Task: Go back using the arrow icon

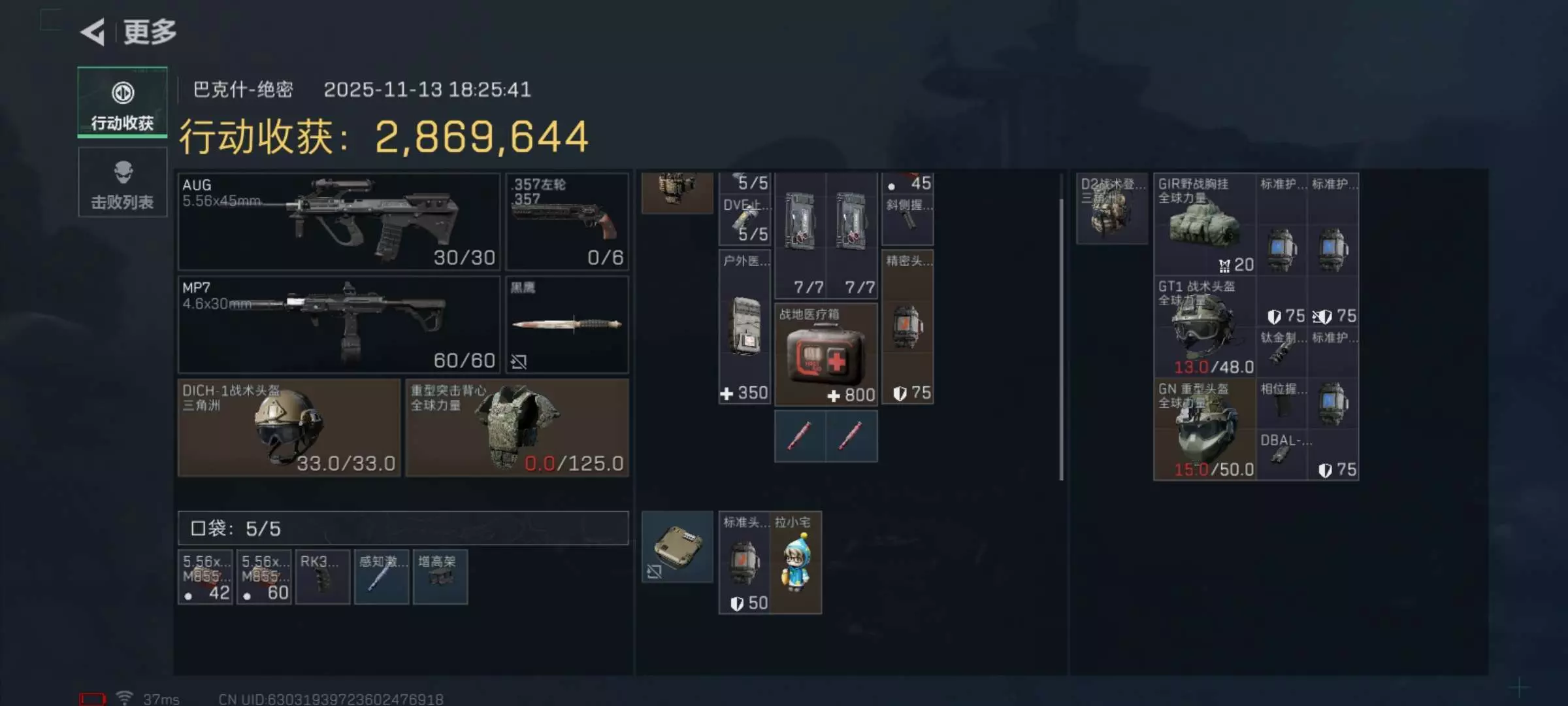Action: (x=92, y=32)
